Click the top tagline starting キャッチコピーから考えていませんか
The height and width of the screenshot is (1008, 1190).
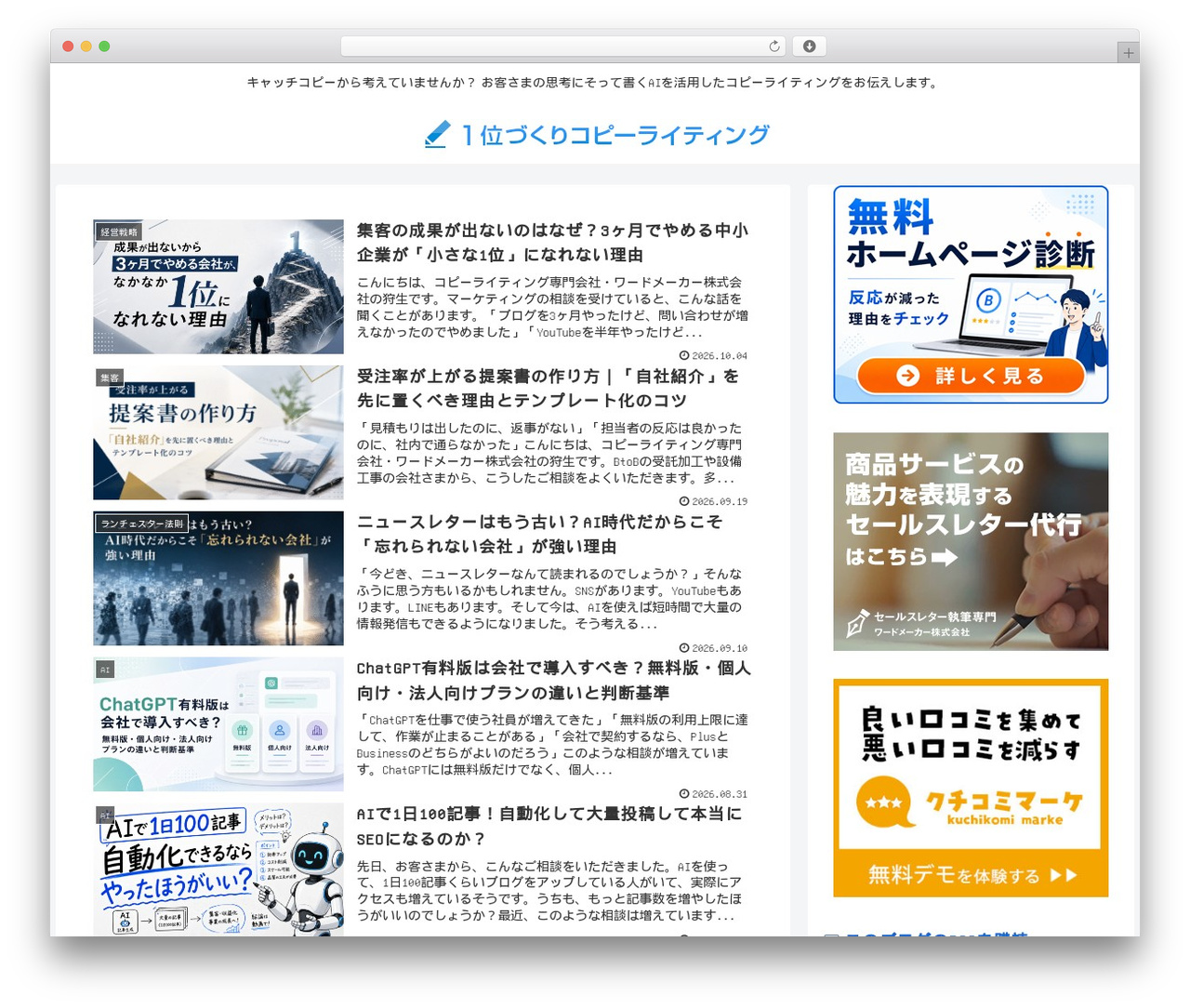[594, 83]
